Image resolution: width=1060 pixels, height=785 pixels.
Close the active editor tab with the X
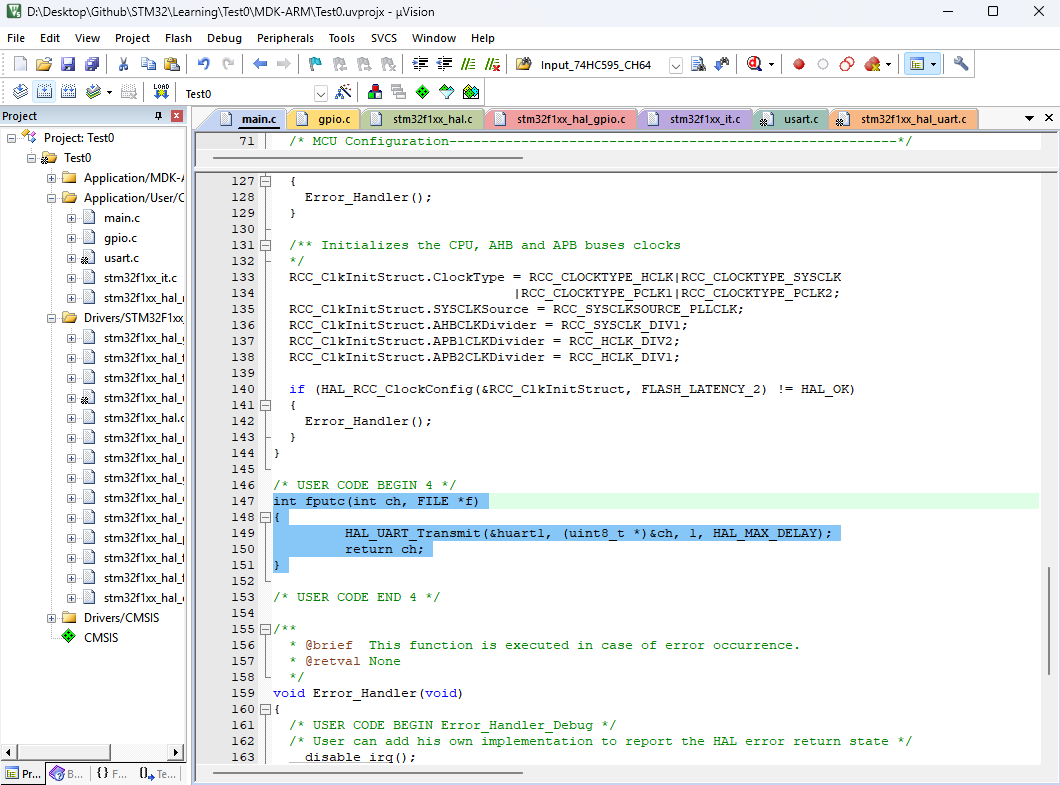coord(1049,118)
